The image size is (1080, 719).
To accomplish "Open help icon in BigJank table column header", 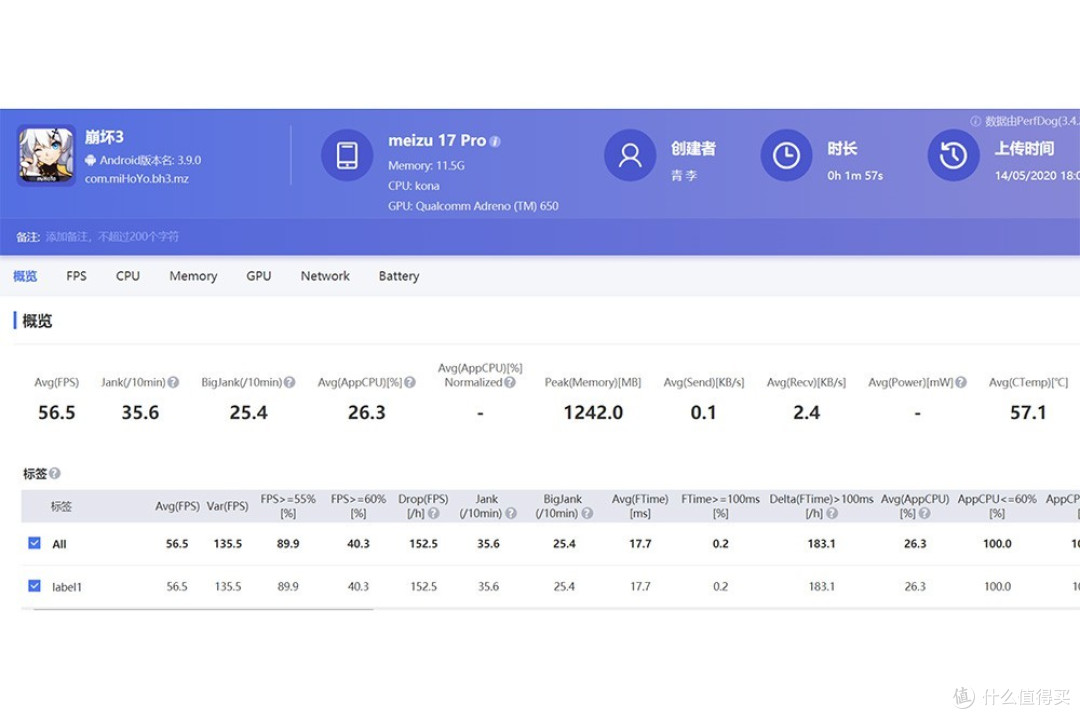I will 587,513.
